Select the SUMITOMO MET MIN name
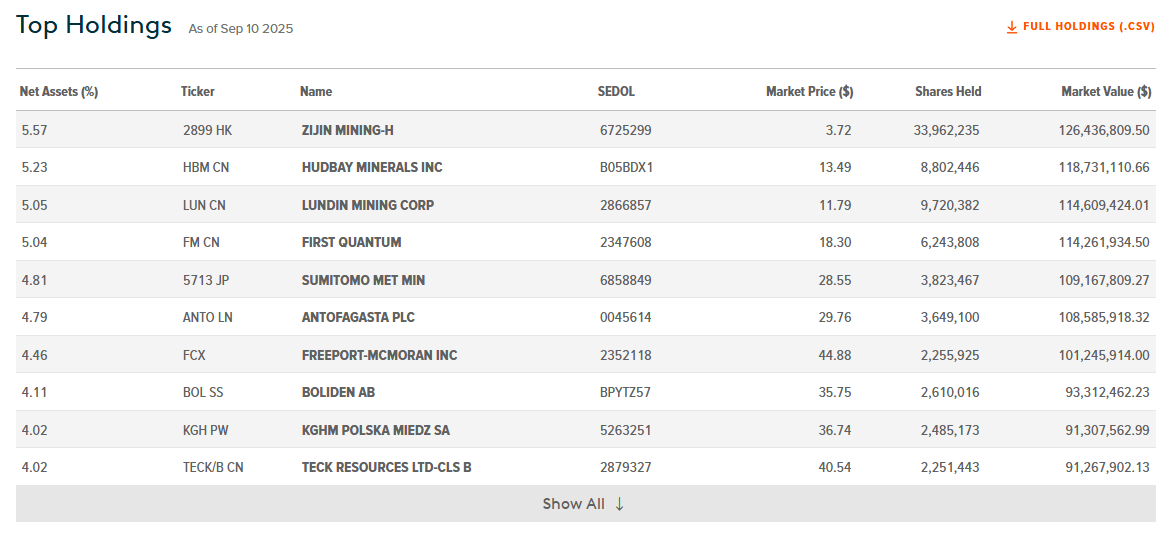The image size is (1172, 535). pyautogui.click(x=363, y=280)
